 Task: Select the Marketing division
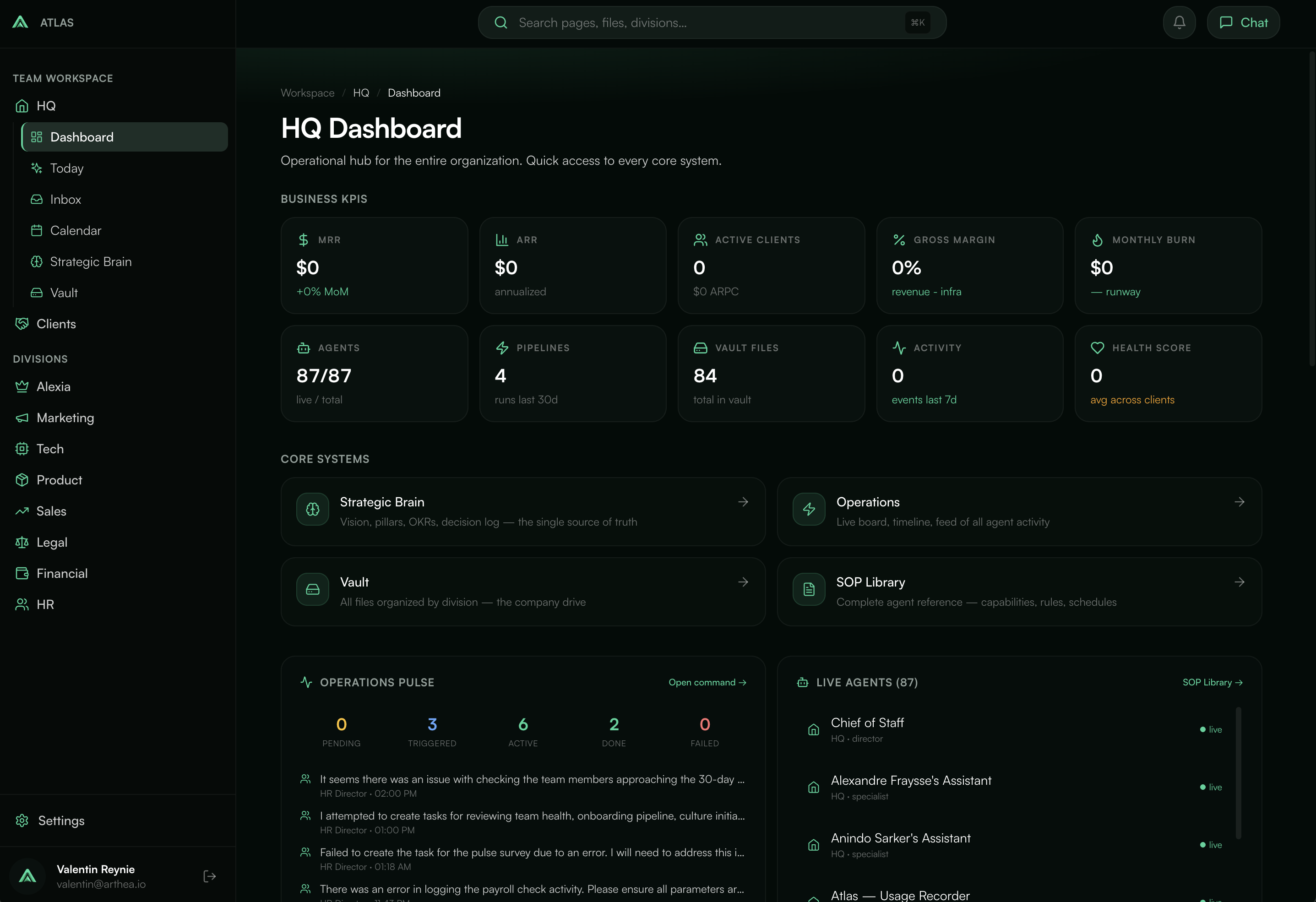click(x=65, y=418)
